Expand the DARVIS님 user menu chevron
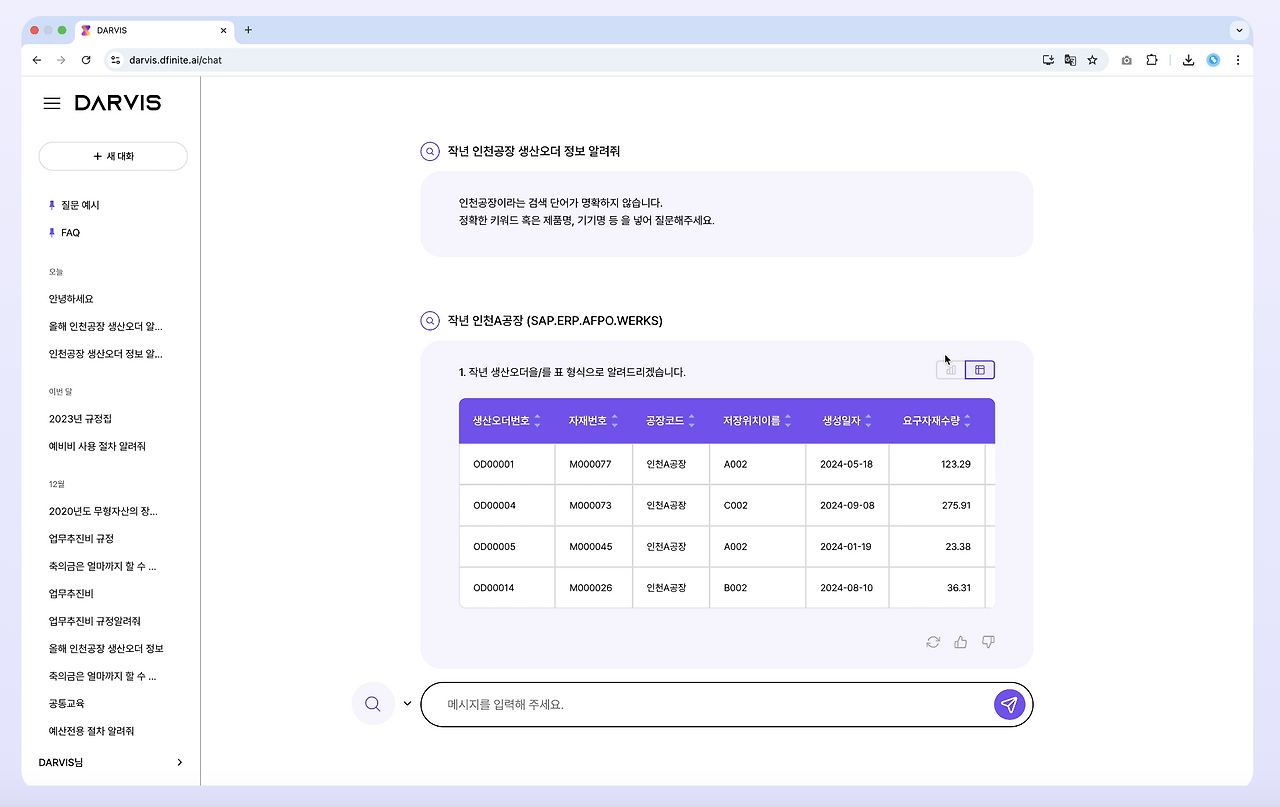 180,762
